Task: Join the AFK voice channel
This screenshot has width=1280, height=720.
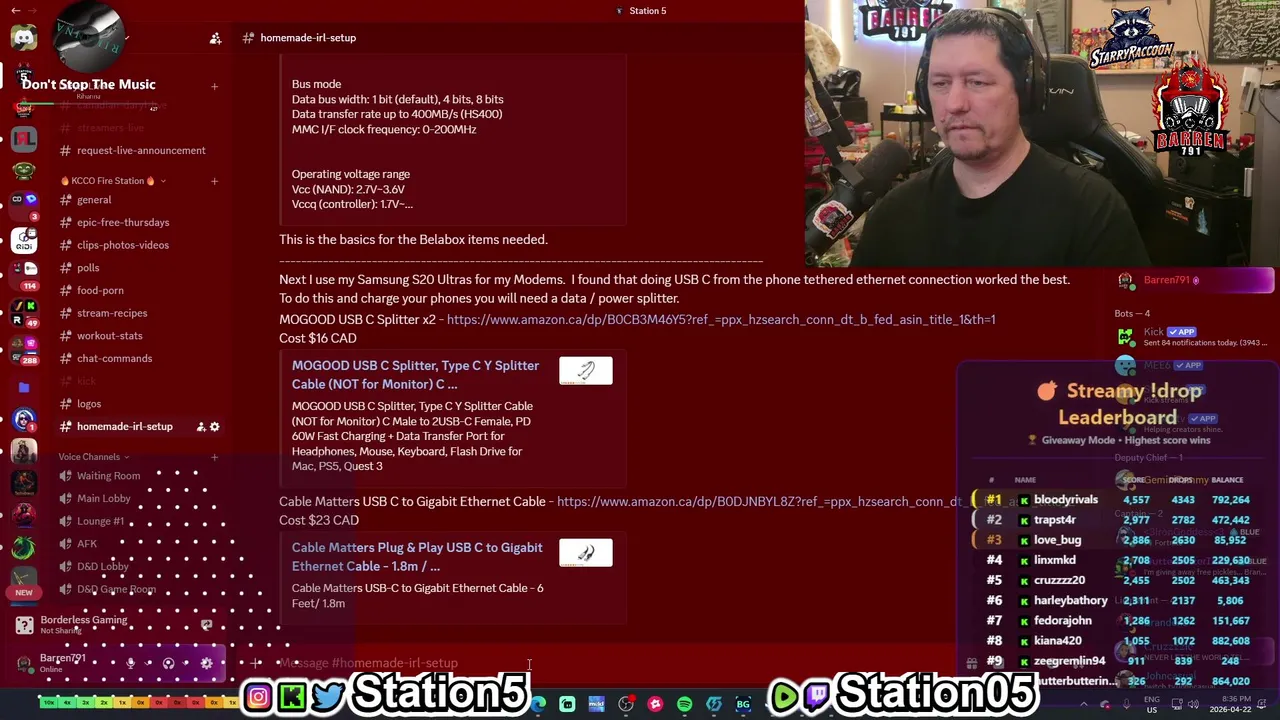Action: [x=138, y=544]
